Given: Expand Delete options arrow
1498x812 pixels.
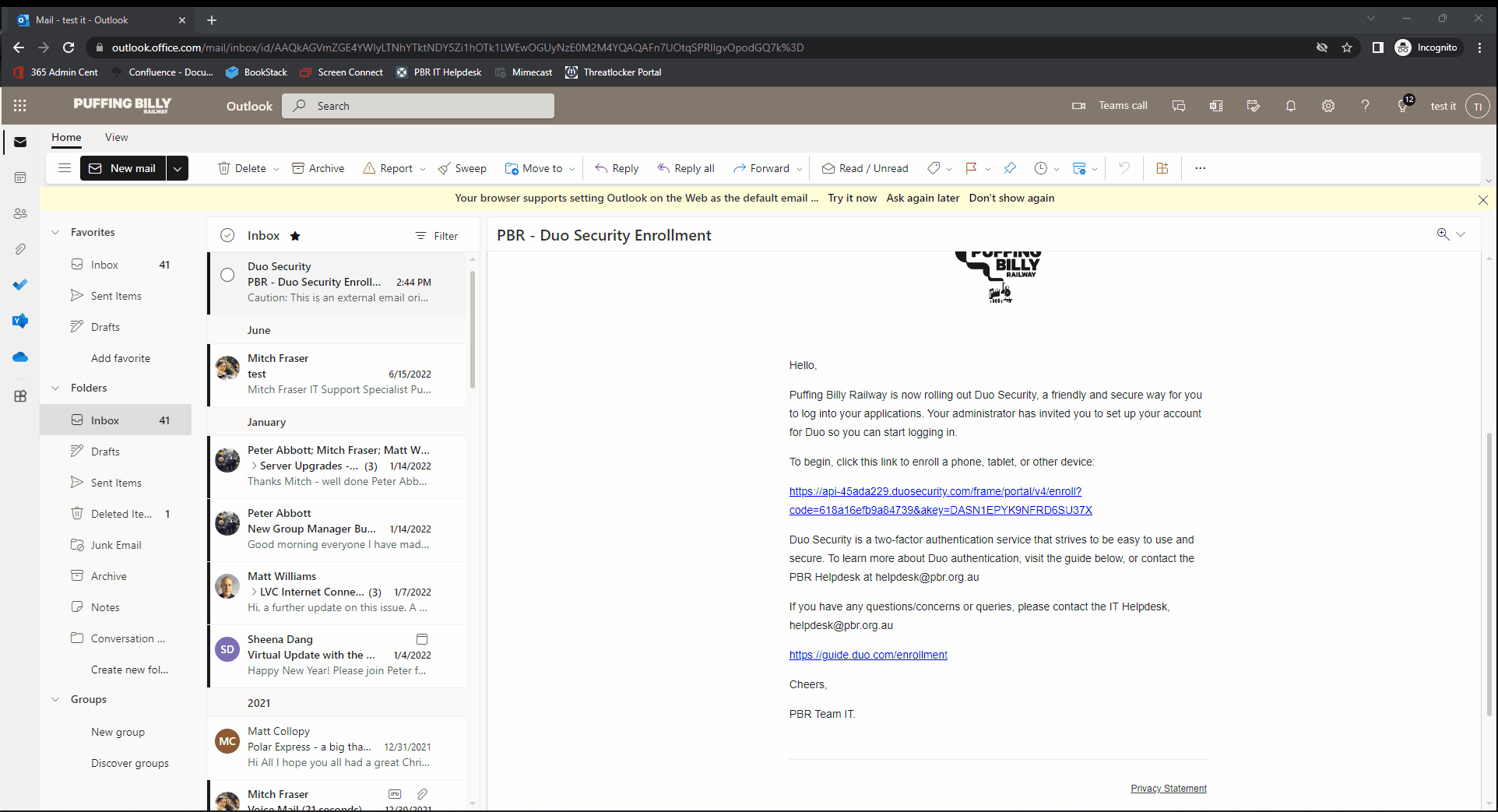Looking at the screenshot, I should [x=276, y=169].
